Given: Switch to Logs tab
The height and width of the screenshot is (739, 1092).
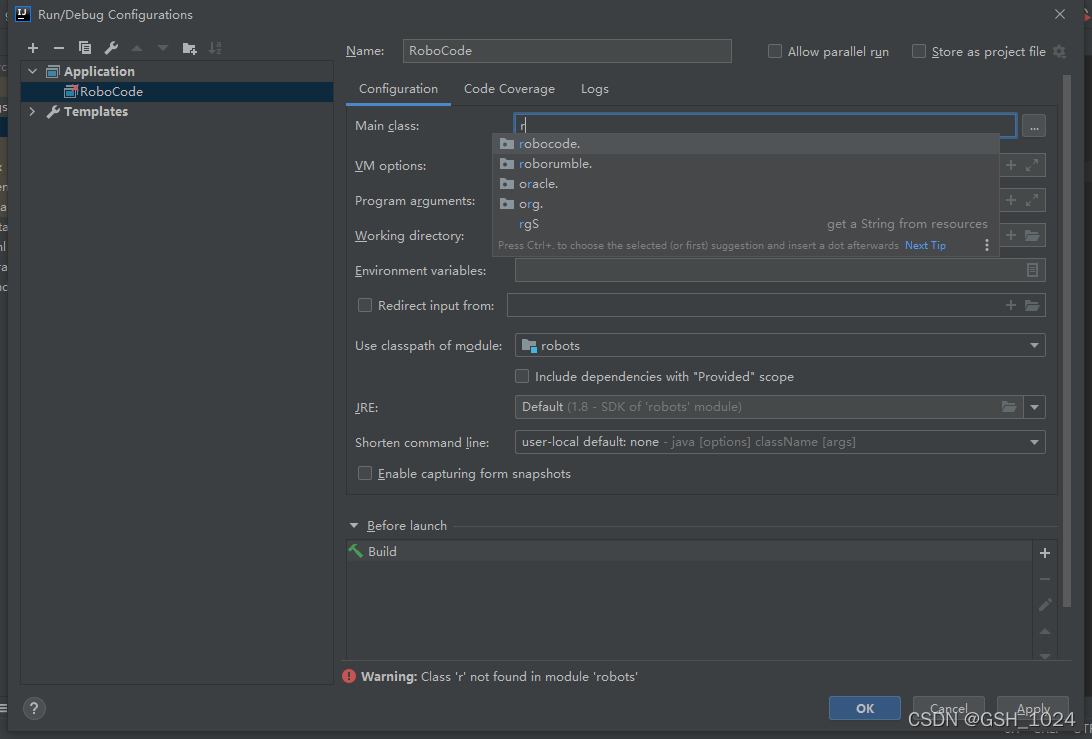Looking at the screenshot, I should click(x=595, y=89).
